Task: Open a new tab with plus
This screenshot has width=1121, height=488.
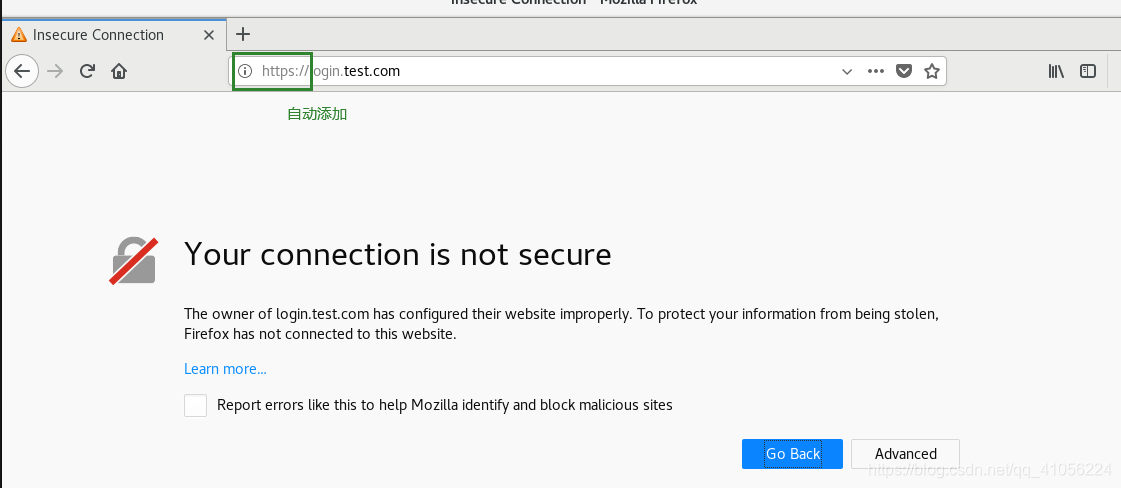Action: (x=243, y=34)
